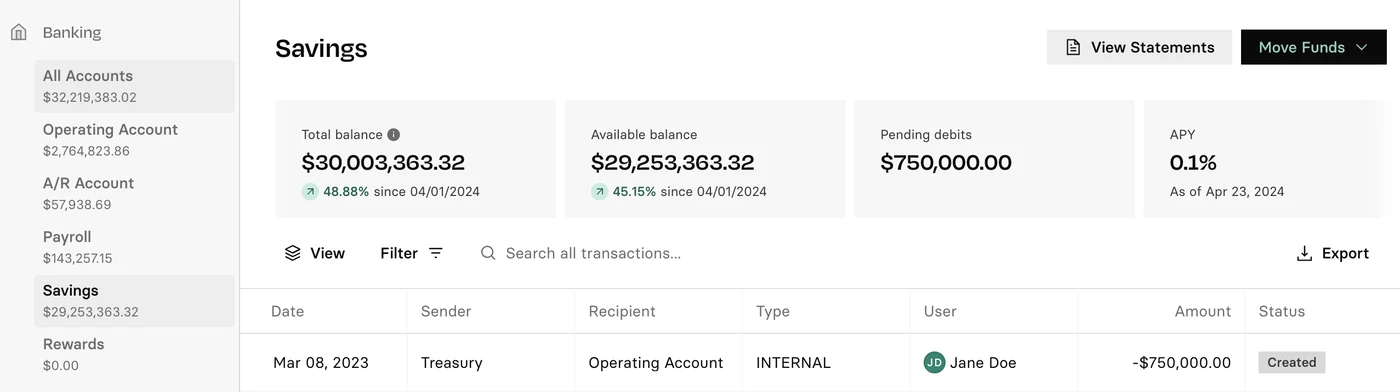Click the info icon beside Total balance
The height and width of the screenshot is (392, 1400).
[x=394, y=134]
